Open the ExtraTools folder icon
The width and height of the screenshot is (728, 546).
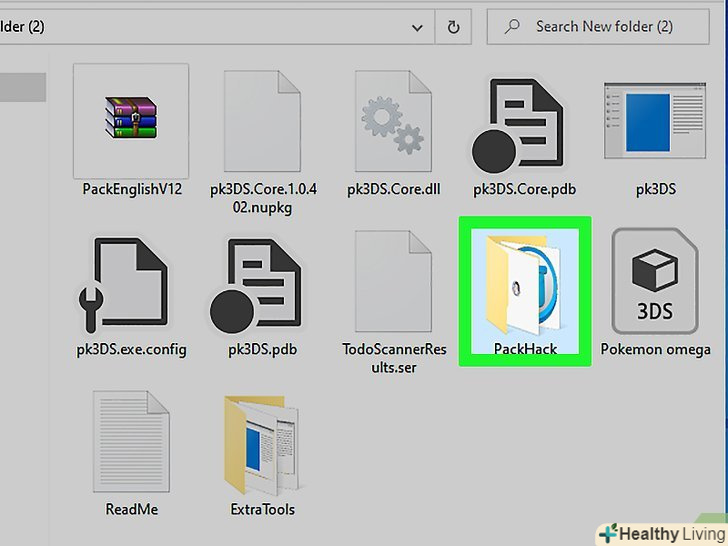coord(261,445)
